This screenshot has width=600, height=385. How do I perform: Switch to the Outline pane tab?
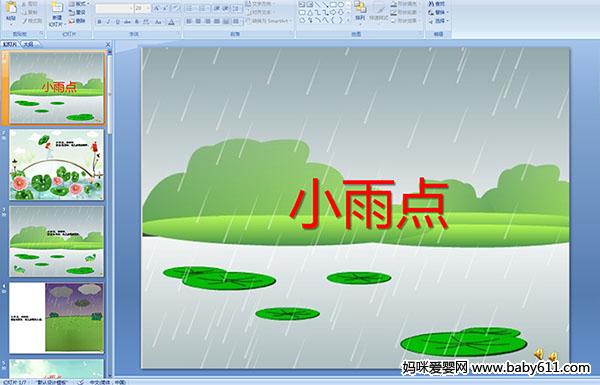click(28, 44)
